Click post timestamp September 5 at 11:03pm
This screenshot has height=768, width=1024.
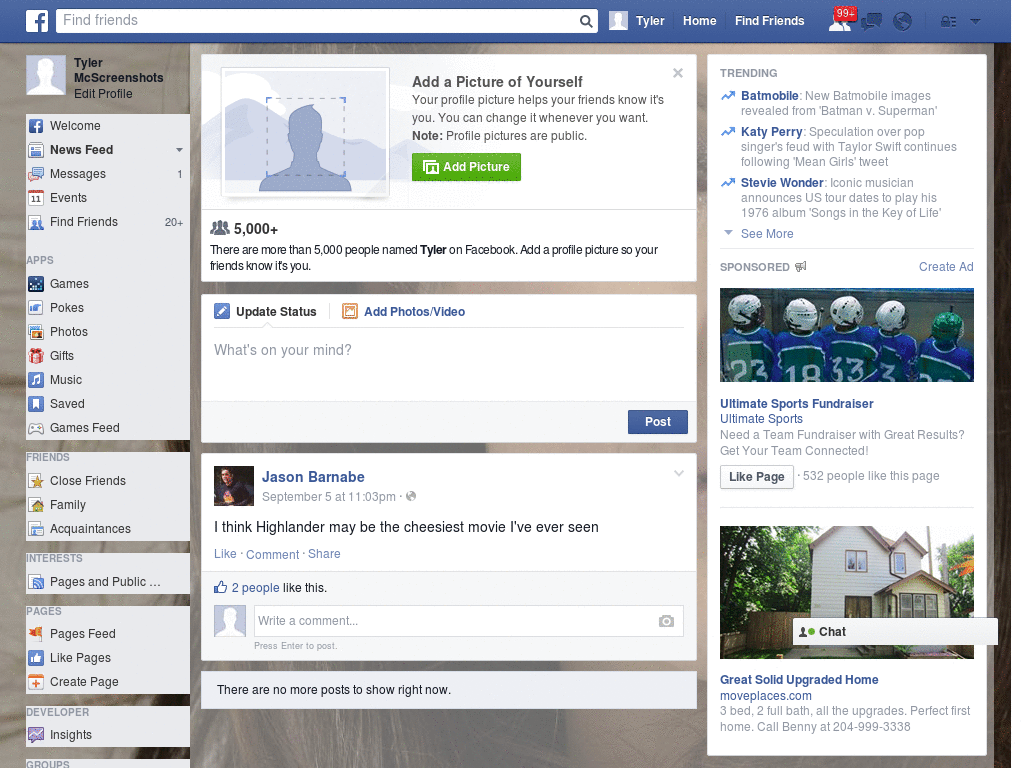pyautogui.click(x=328, y=497)
